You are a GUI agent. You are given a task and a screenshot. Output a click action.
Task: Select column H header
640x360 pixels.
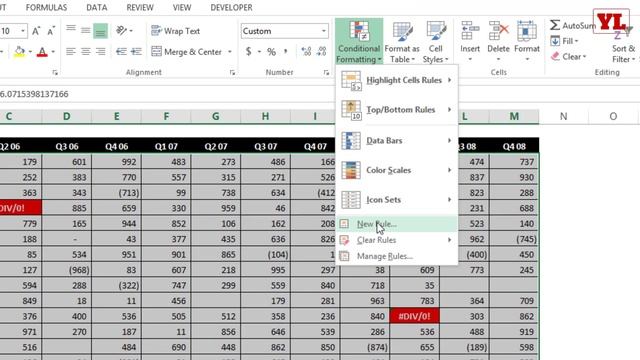point(265,116)
